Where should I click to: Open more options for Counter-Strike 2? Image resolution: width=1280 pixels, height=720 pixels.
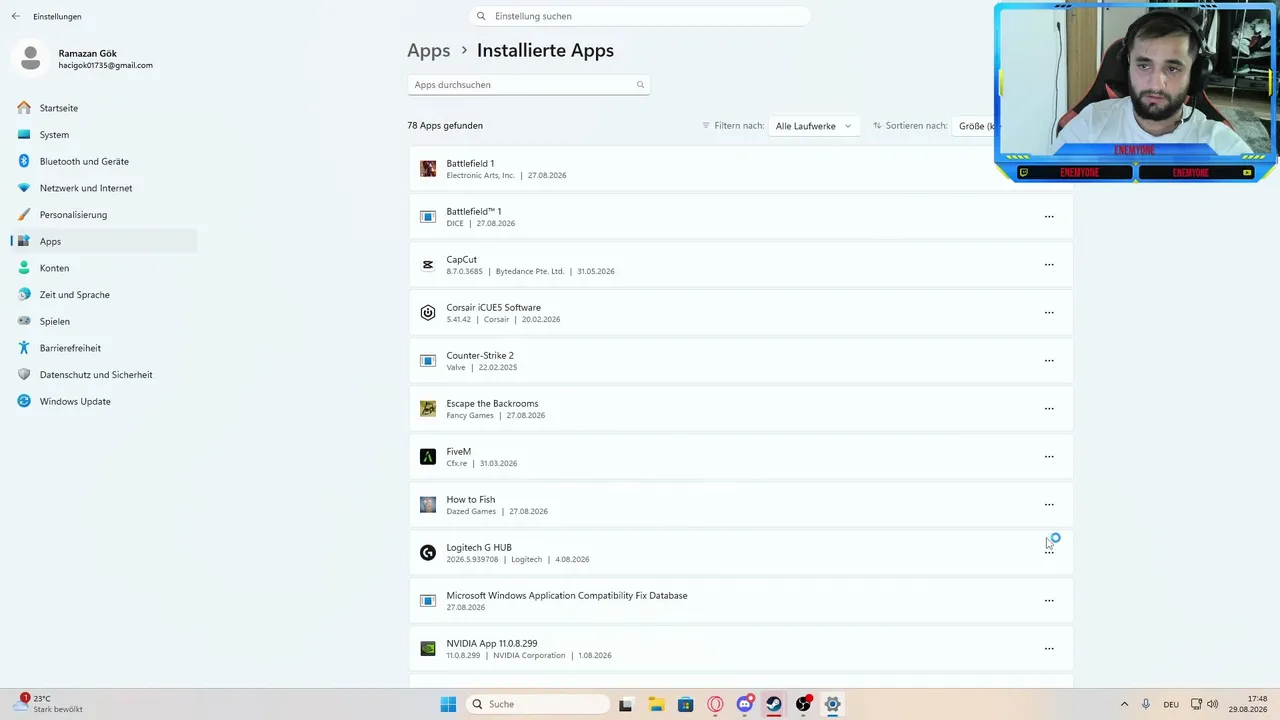(x=1049, y=360)
